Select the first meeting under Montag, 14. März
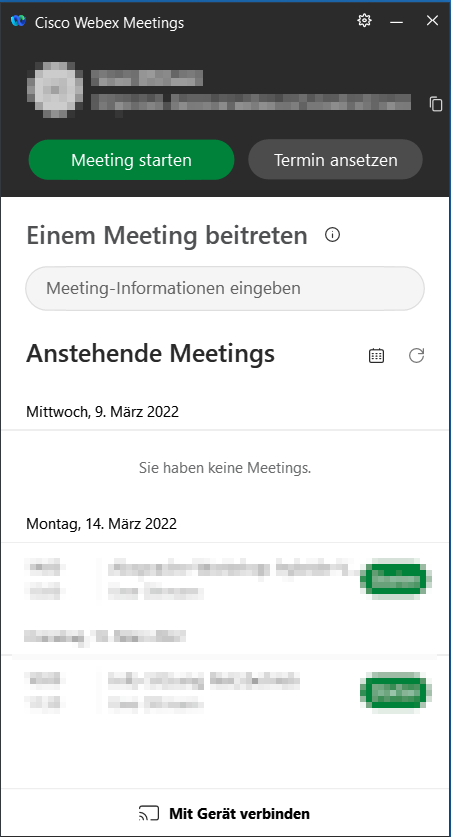Viewport: 451px width, 837px height. click(x=225, y=579)
